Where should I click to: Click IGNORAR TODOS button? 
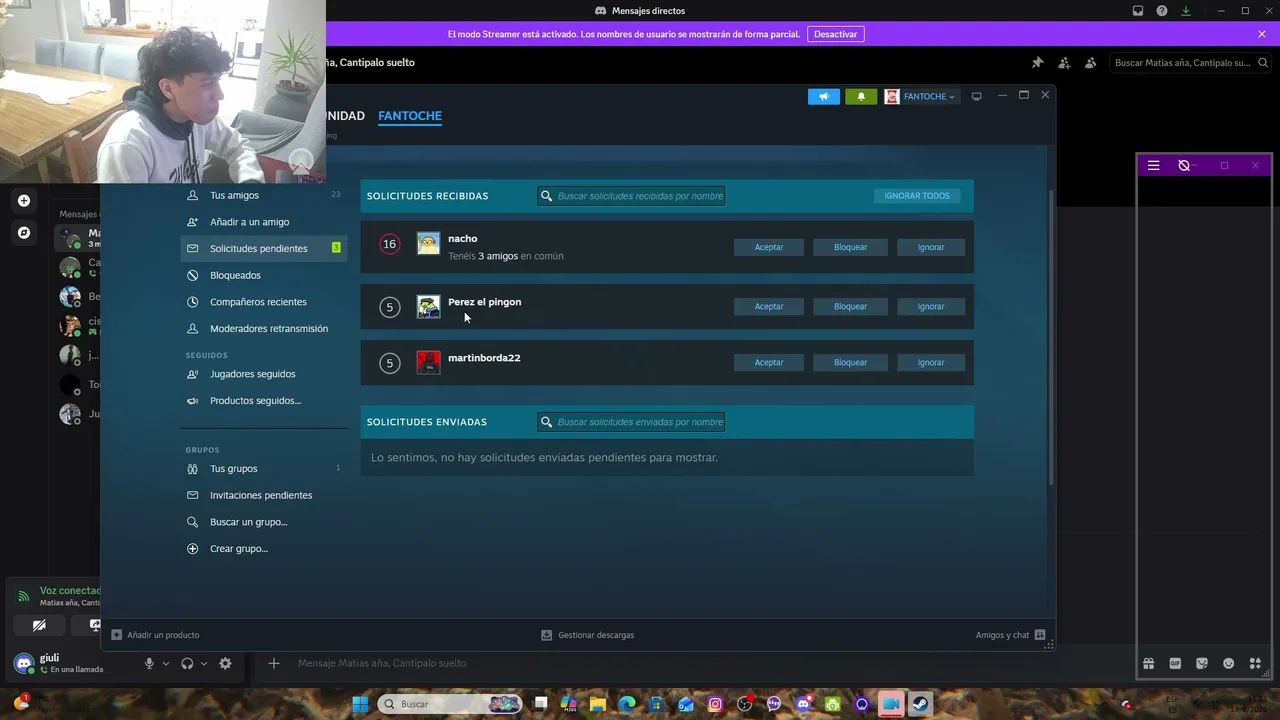click(x=917, y=196)
